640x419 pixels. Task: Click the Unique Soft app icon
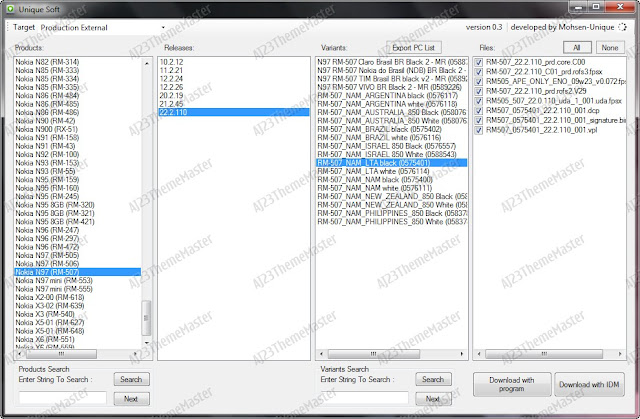[10, 9]
